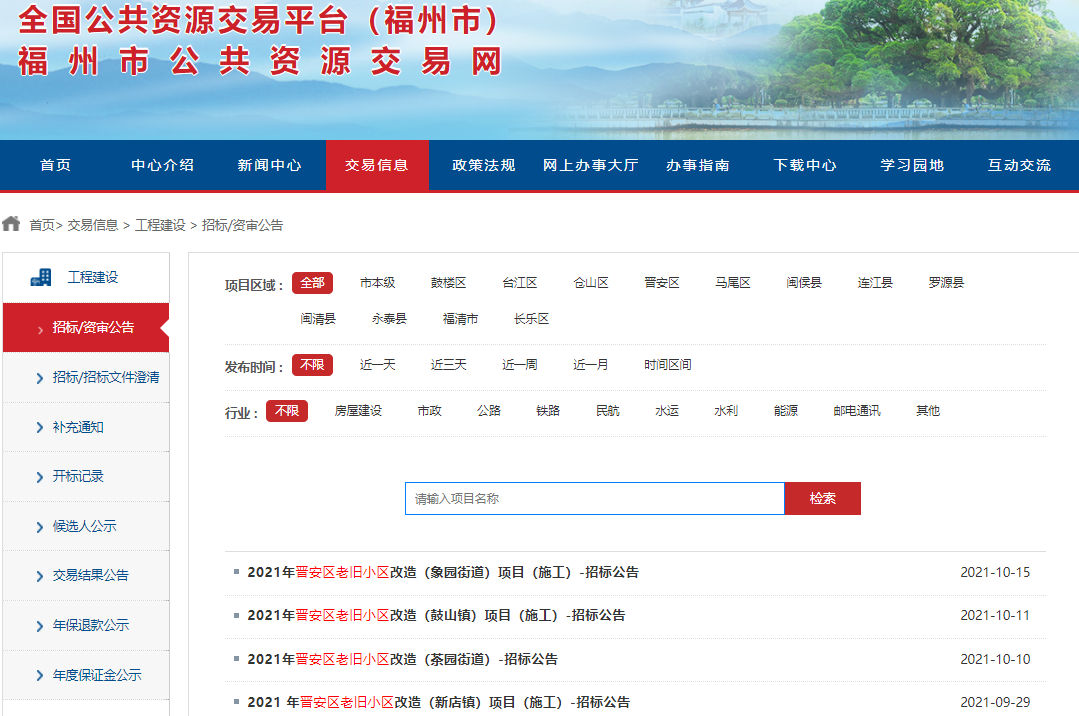Open 象园街道 project 招标公告 link

[443, 573]
